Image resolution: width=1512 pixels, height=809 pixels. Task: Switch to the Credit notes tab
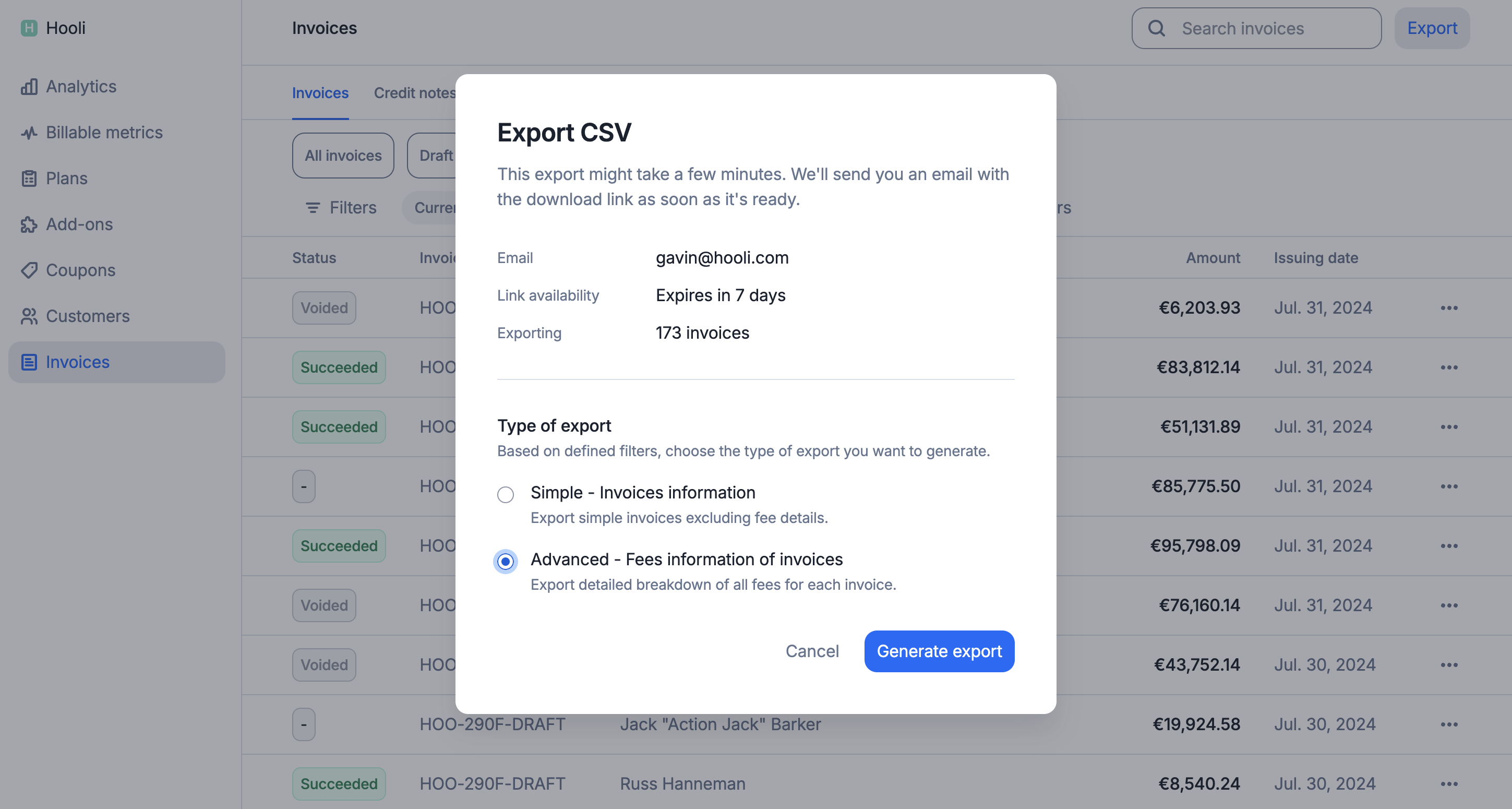(414, 93)
